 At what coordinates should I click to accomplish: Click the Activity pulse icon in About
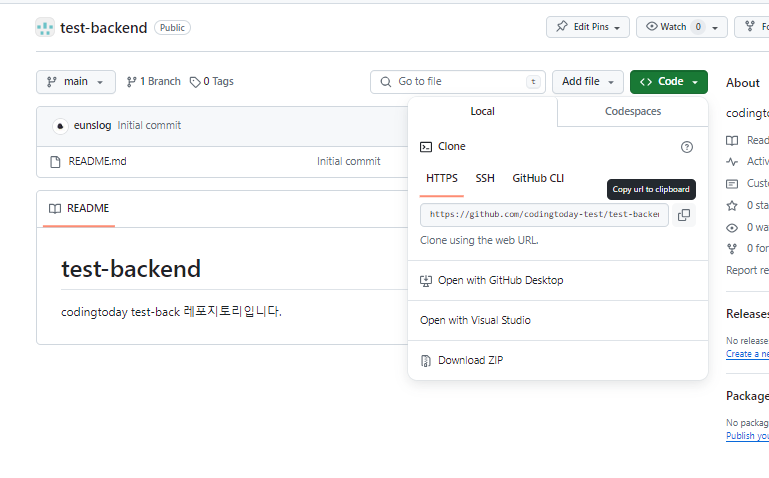[732, 162]
